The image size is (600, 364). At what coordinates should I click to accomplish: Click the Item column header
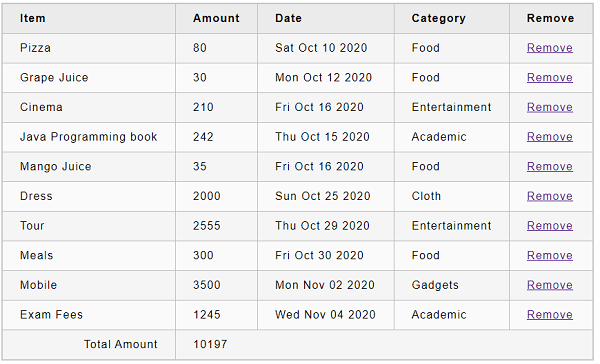click(x=89, y=18)
